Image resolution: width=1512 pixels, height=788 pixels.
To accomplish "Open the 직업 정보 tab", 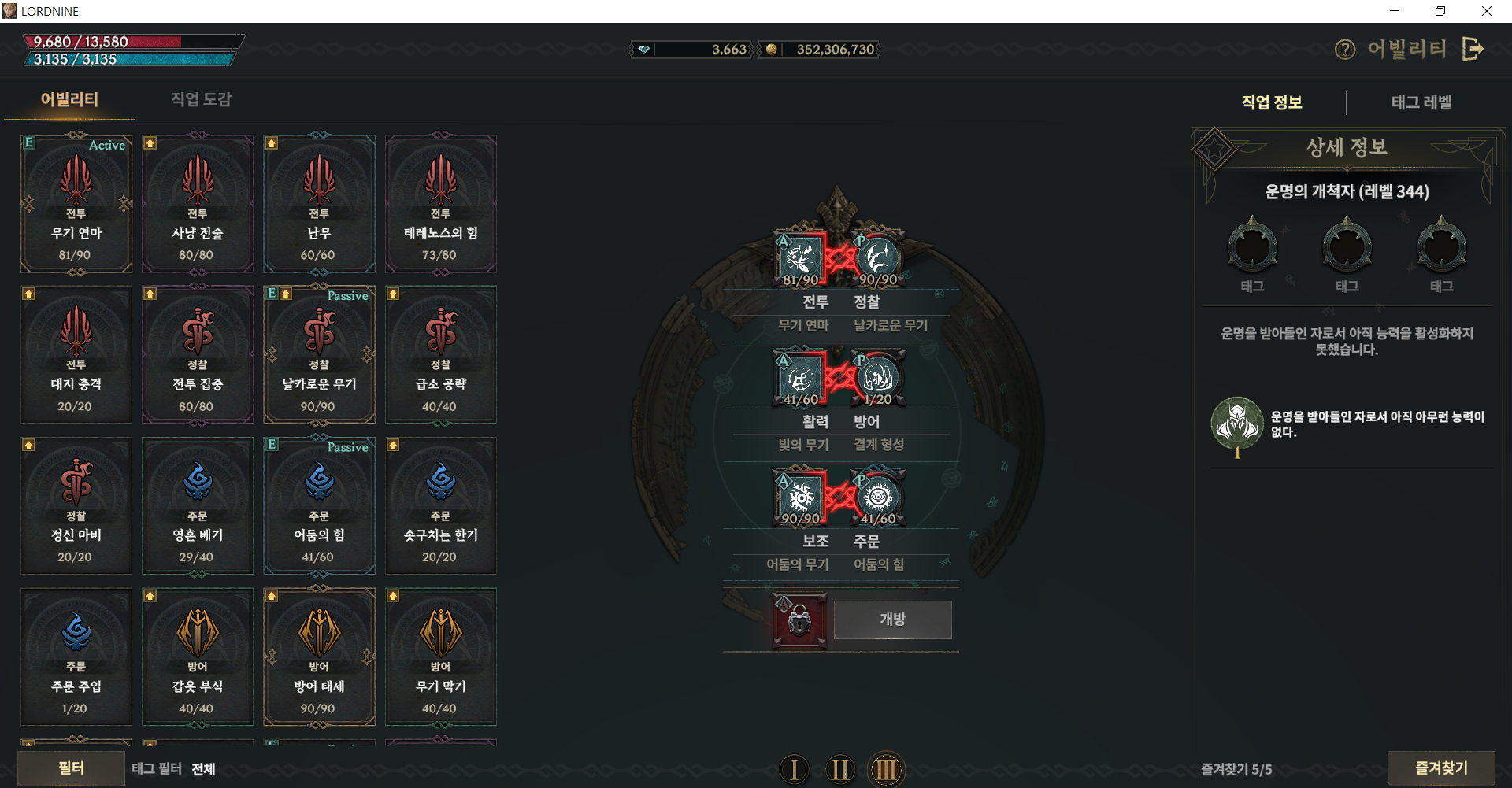I will [1272, 102].
